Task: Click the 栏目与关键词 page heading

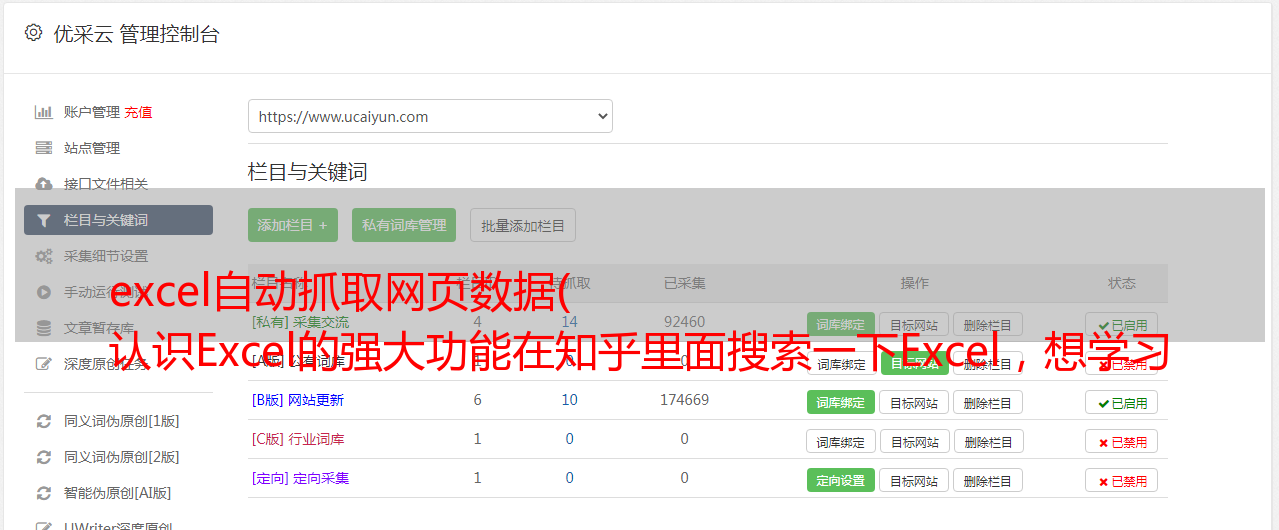Action: click(308, 172)
